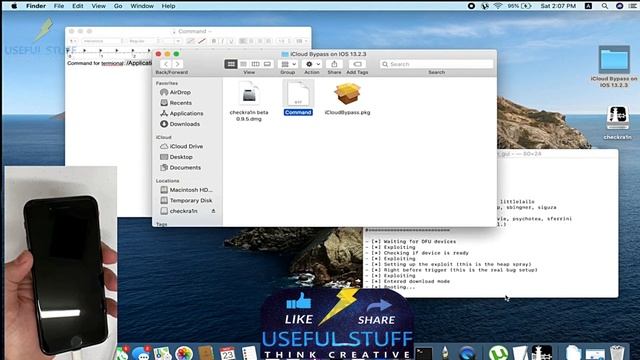
Task: Open Spotlight search in menu bar
Action: 604,6
